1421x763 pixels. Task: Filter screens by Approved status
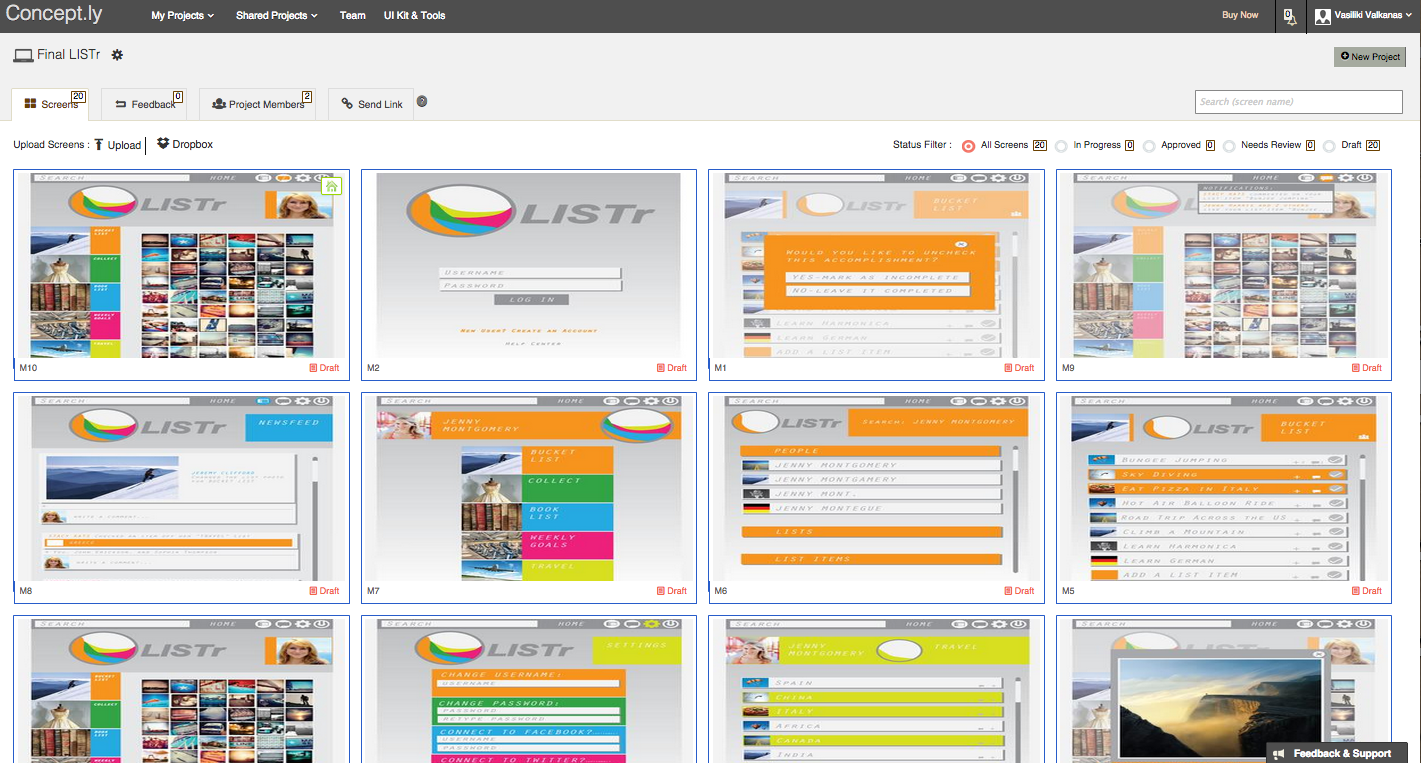pyautogui.click(x=1151, y=145)
